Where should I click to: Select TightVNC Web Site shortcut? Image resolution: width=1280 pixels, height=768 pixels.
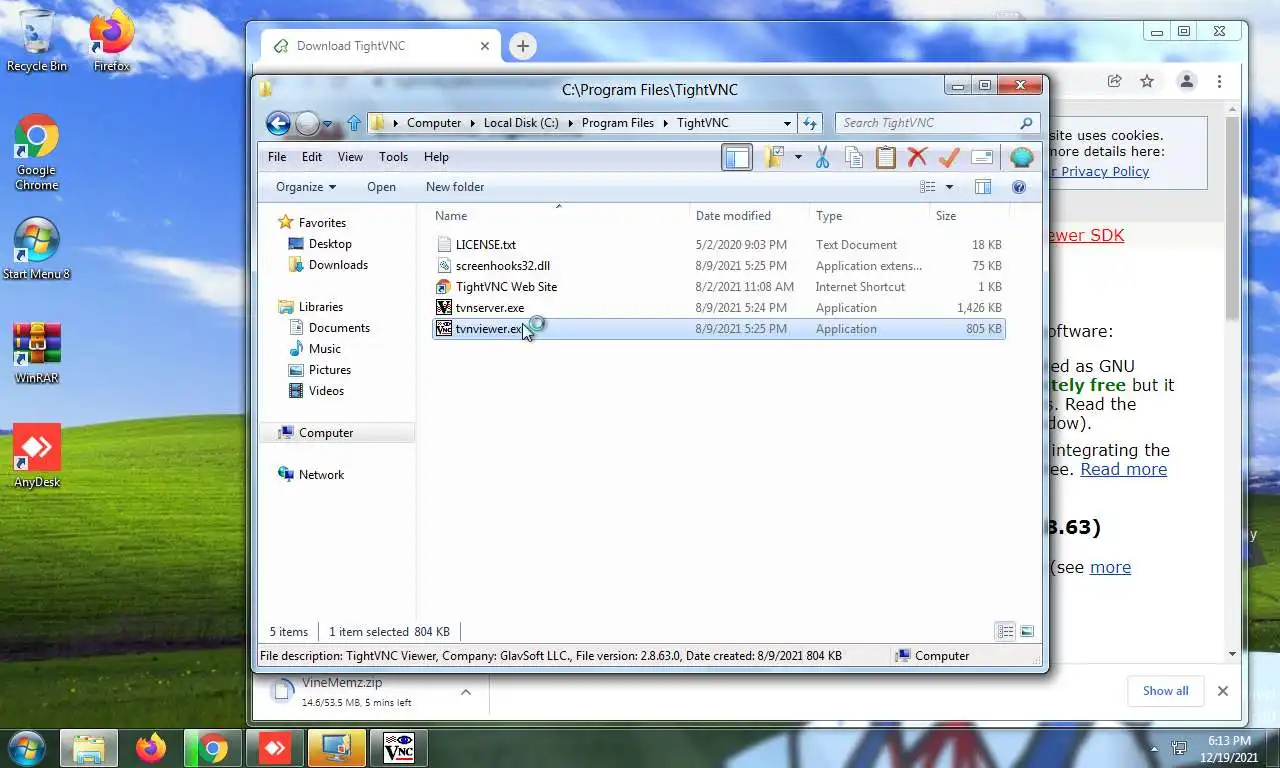coord(719,287)
